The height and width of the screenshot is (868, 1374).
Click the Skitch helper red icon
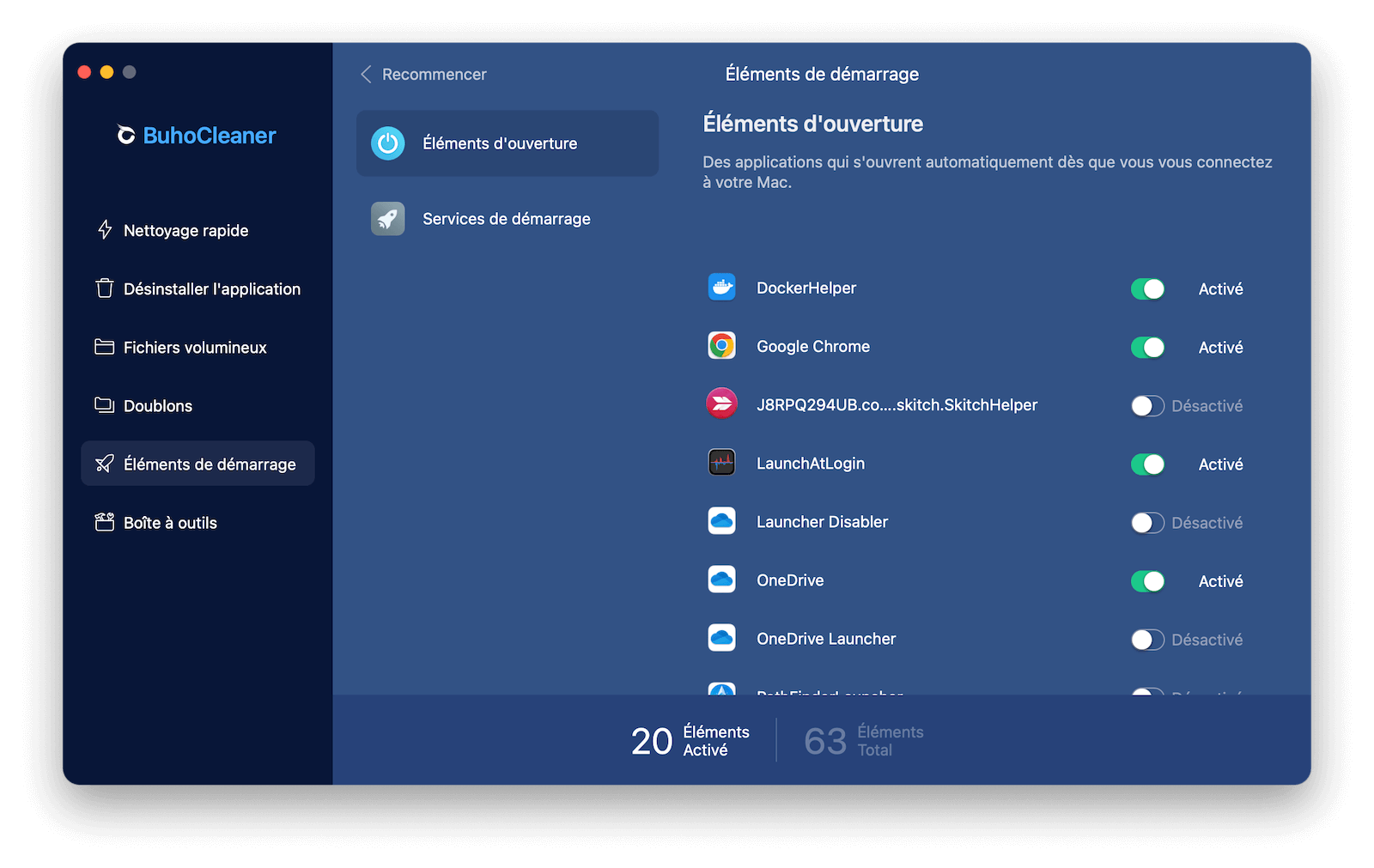(x=722, y=404)
